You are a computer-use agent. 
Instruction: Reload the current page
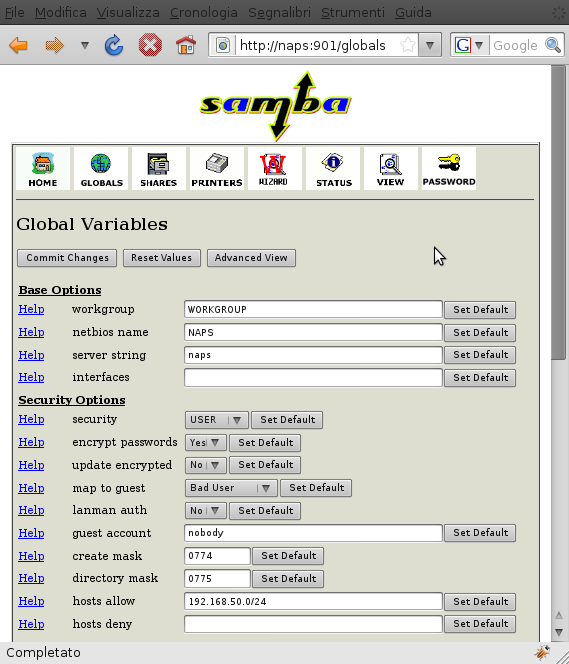(113, 45)
